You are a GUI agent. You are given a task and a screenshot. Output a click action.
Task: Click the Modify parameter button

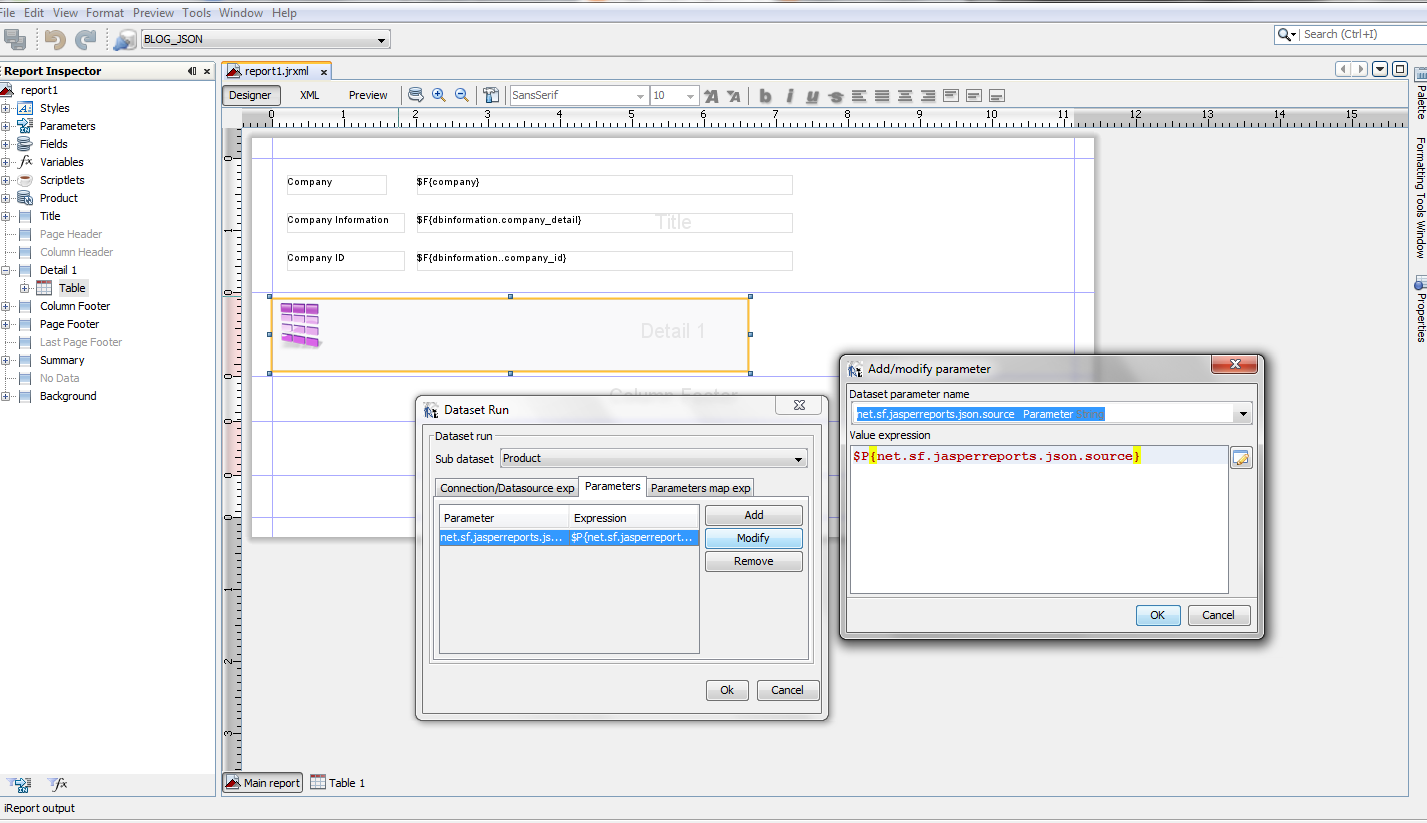point(754,538)
